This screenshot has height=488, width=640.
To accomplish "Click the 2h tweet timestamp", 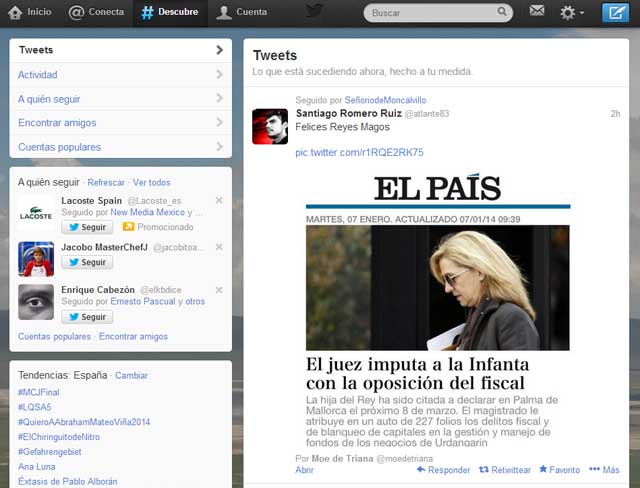I will pos(615,114).
